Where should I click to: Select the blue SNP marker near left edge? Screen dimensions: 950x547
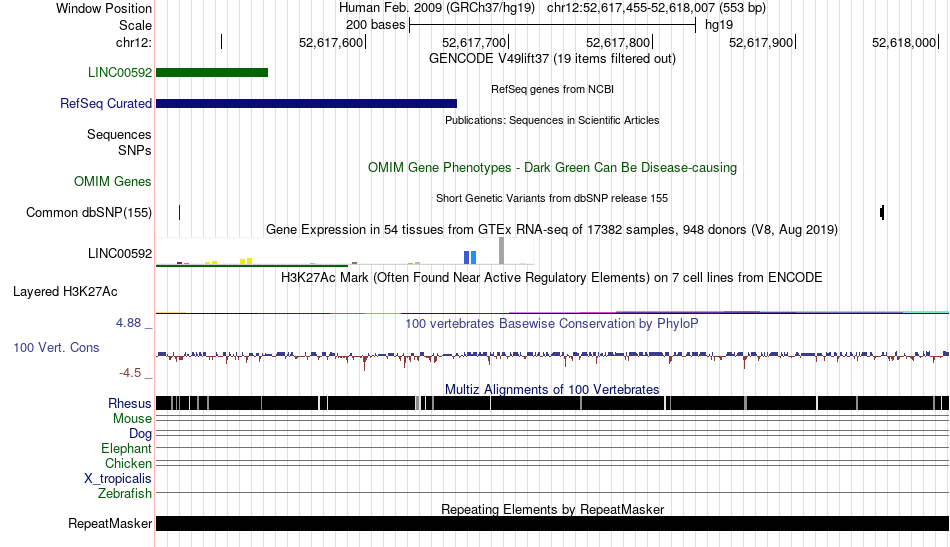179,213
